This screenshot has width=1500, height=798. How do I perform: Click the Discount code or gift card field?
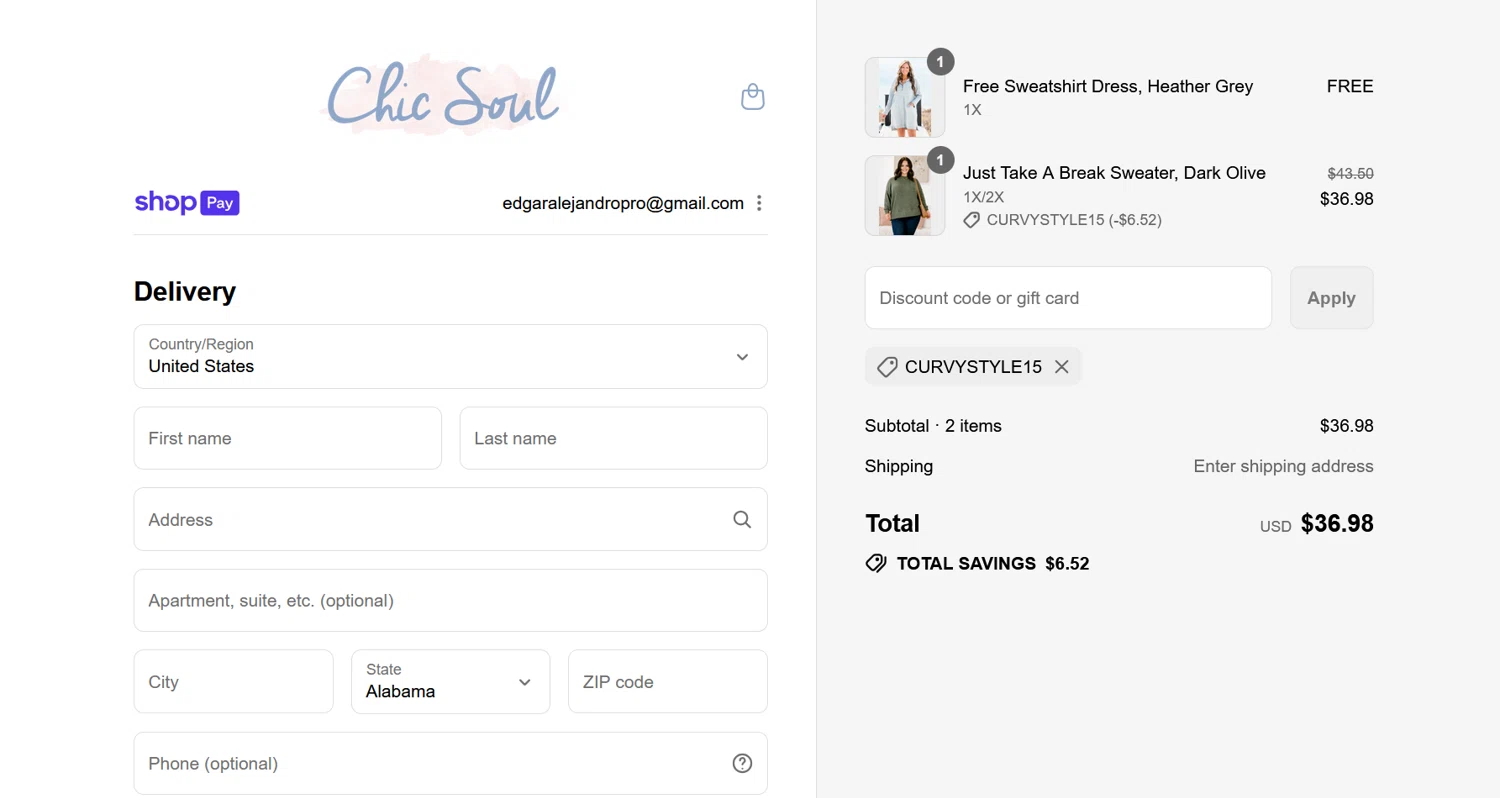pyautogui.click(x=1068, y=298)
